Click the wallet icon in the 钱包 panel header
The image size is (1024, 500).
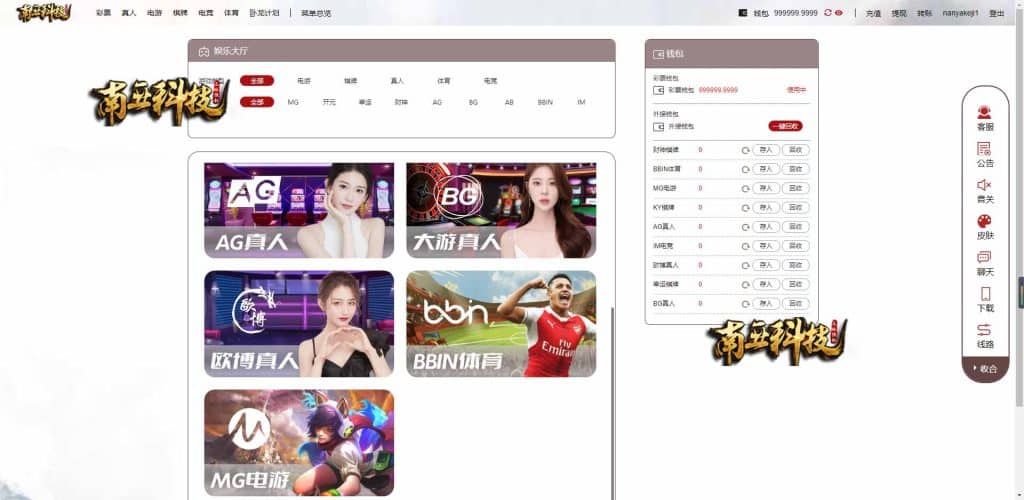pos(658,54)
